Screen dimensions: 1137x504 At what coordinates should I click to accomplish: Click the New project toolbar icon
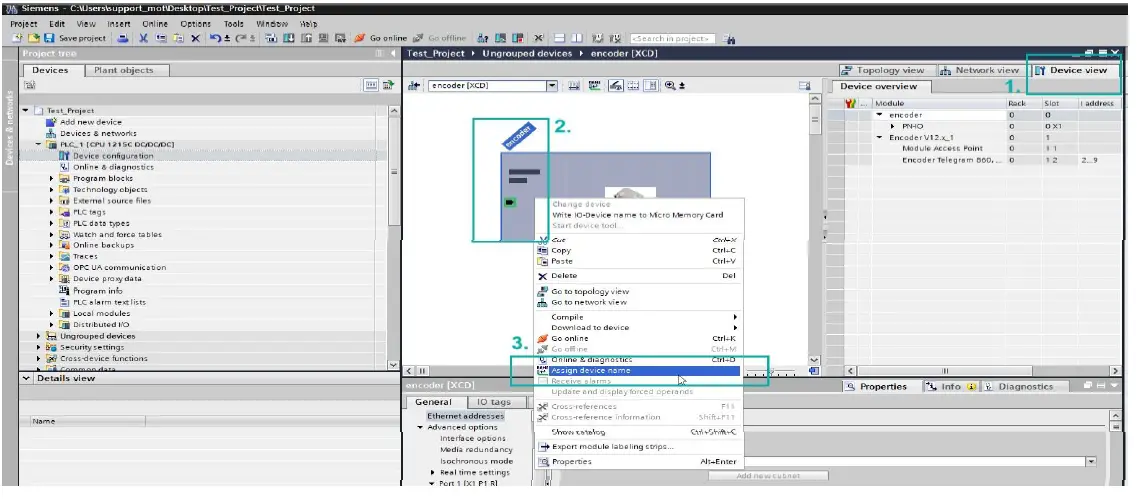pos(18,38)
